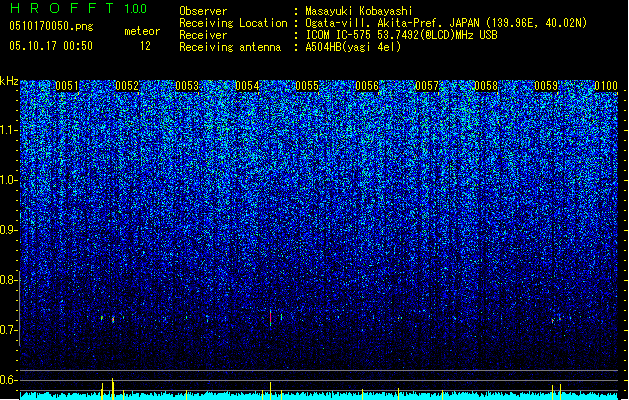The height and width of the screenshot is (400, 629).
Task: Click the 0059 time marker
Action: point(546,86)
